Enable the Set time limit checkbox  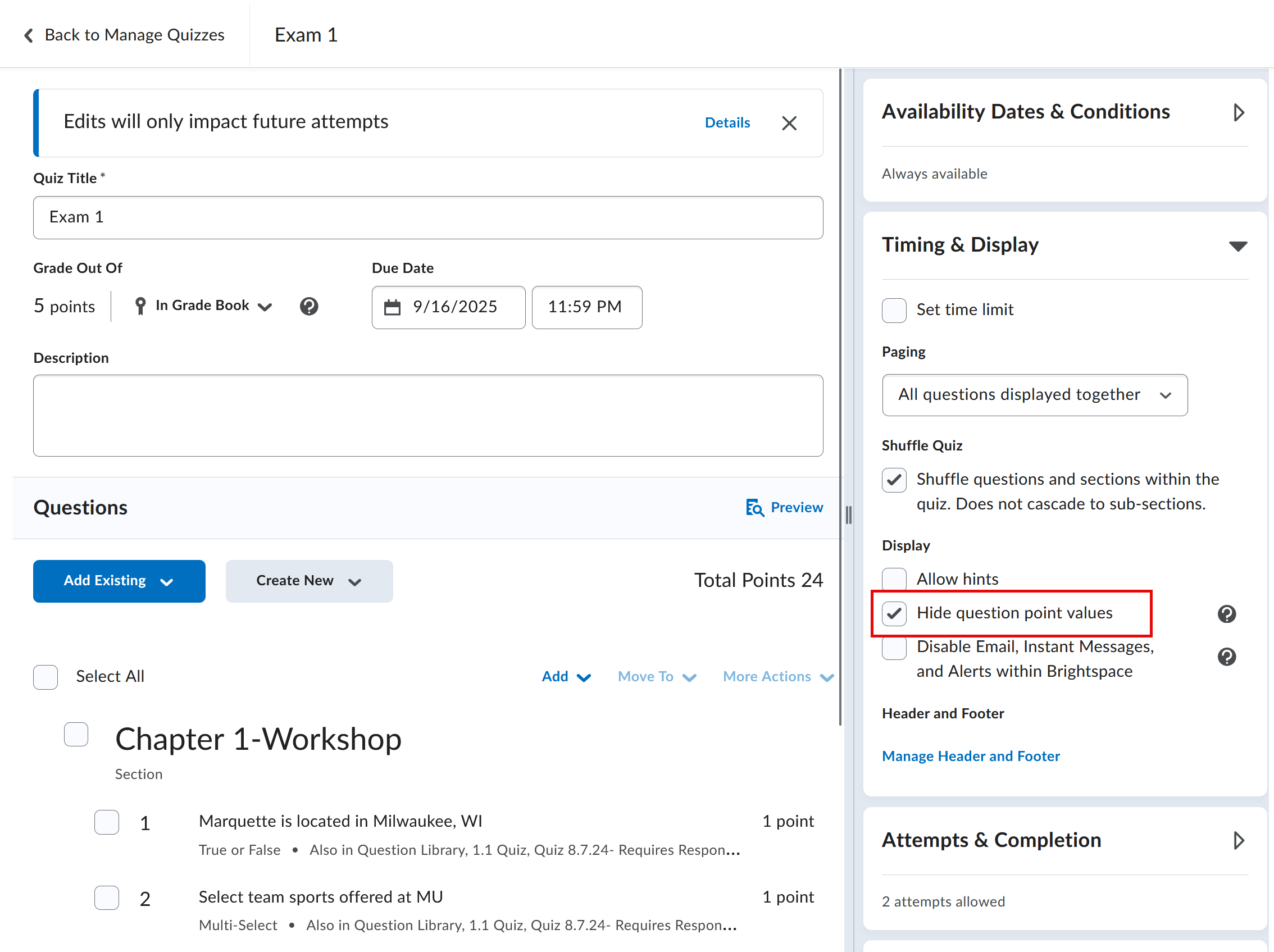click(894, 310)
